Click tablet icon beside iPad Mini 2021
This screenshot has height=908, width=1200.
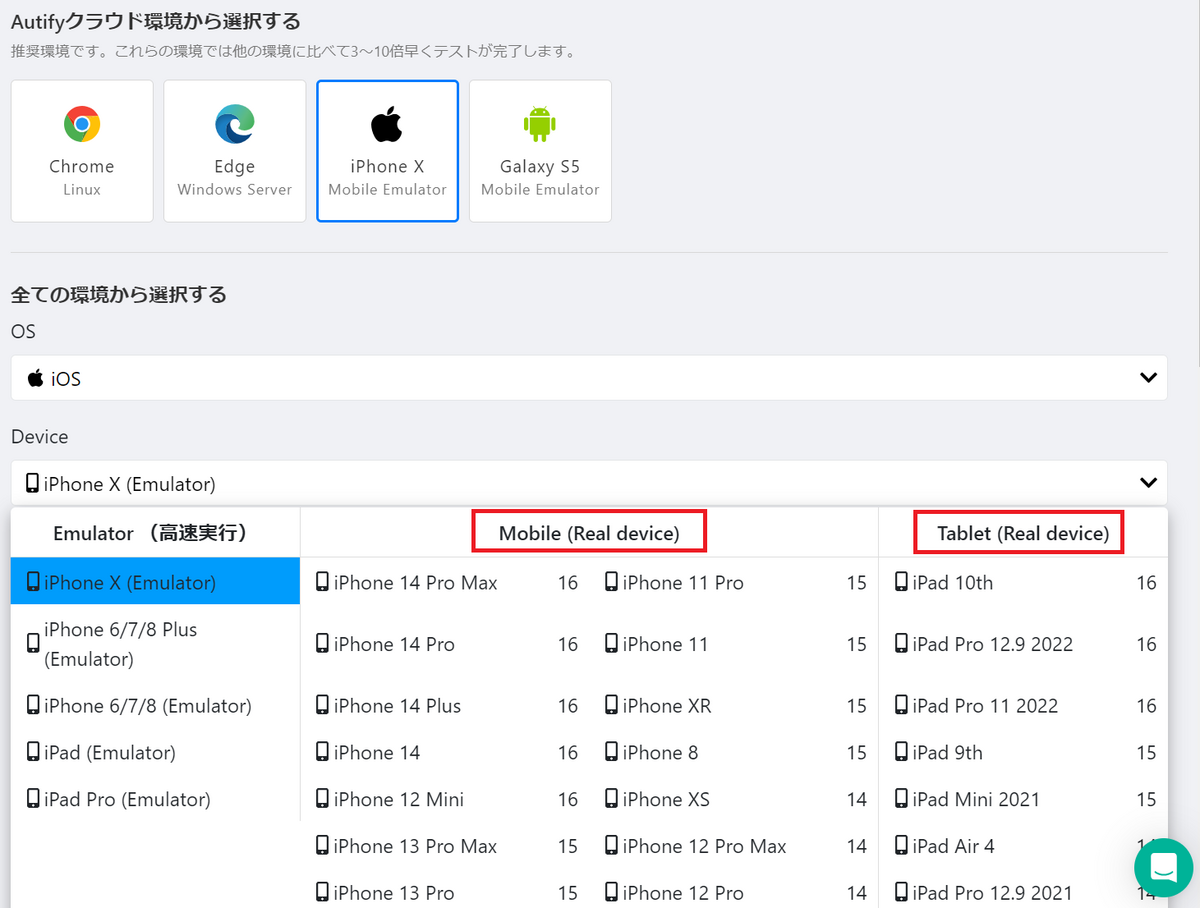[x=901, y=799]
